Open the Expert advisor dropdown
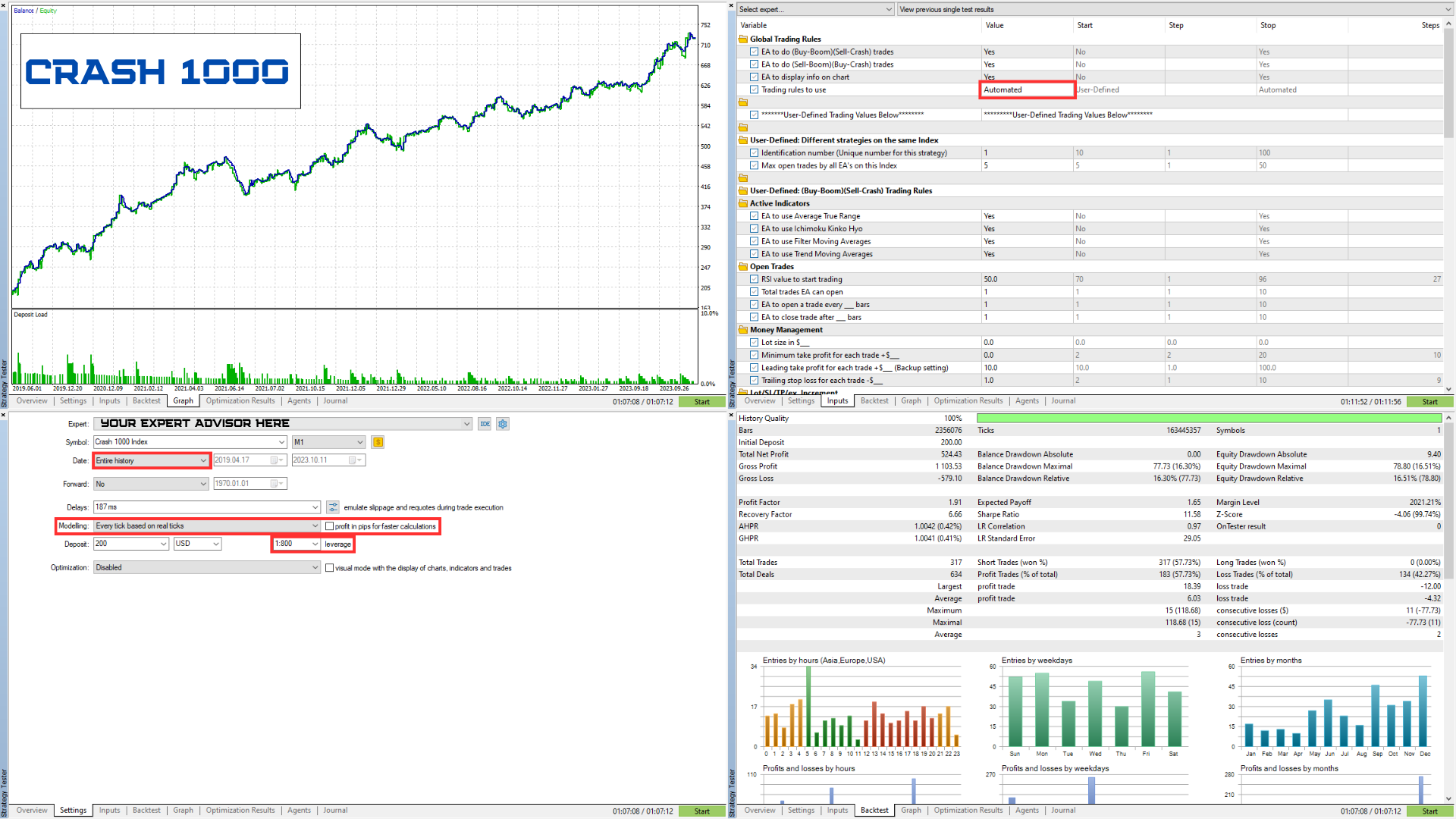This screenshot has width=1456, height=819. pyautogui.click(x=283, y=424)
